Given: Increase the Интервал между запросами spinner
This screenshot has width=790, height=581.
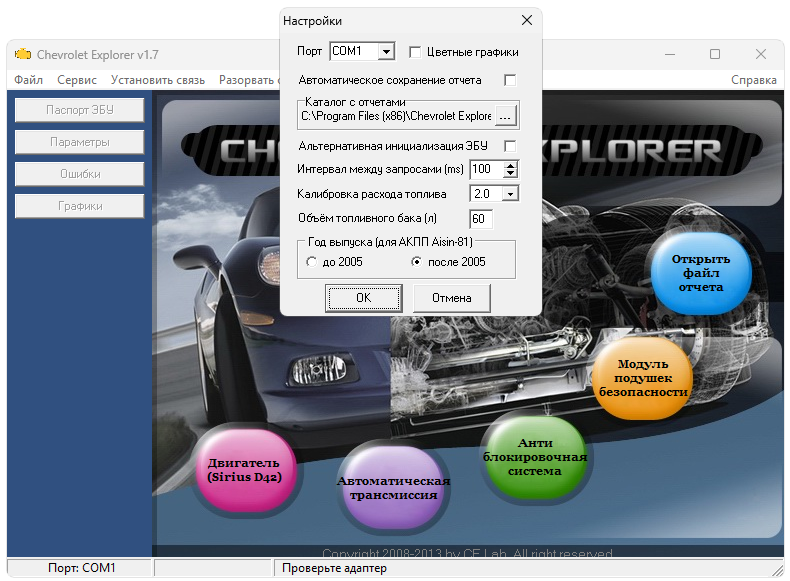Looking at the screenshot, I should 510,165.
